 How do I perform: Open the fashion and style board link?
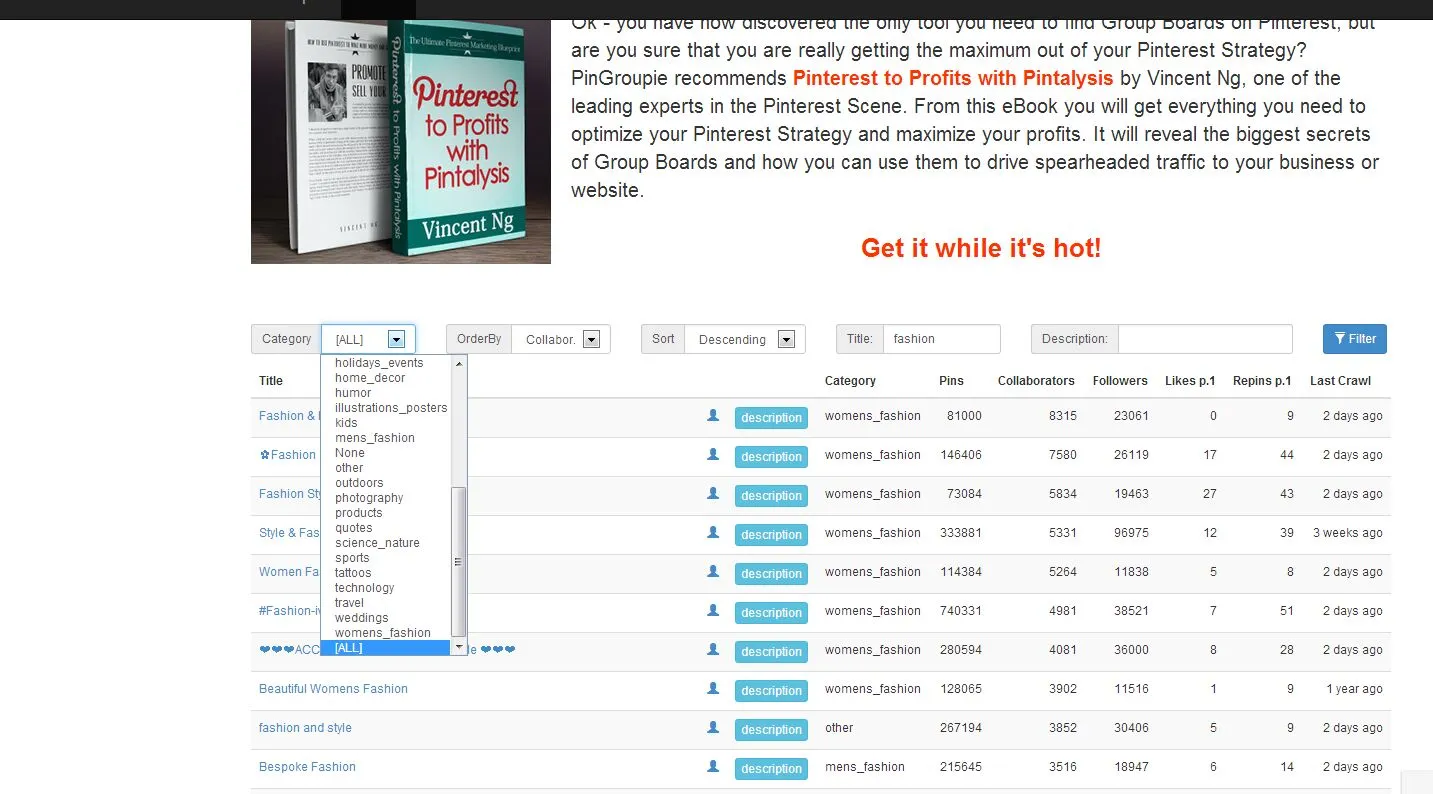point(305,728)
